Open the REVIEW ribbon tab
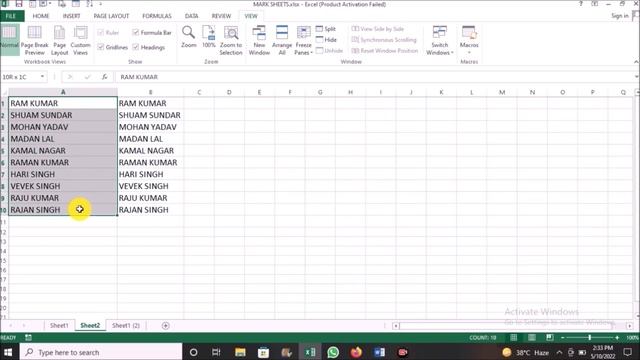This screenshot has width=640, height=360. tap(221, 16)
